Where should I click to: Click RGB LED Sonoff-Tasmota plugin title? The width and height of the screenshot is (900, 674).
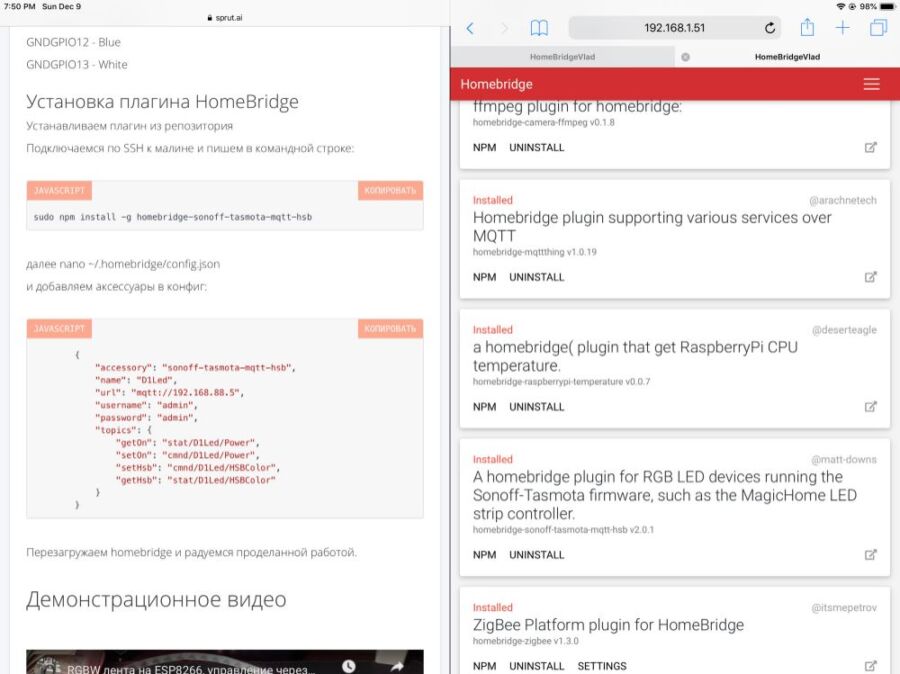pos(665,495)
